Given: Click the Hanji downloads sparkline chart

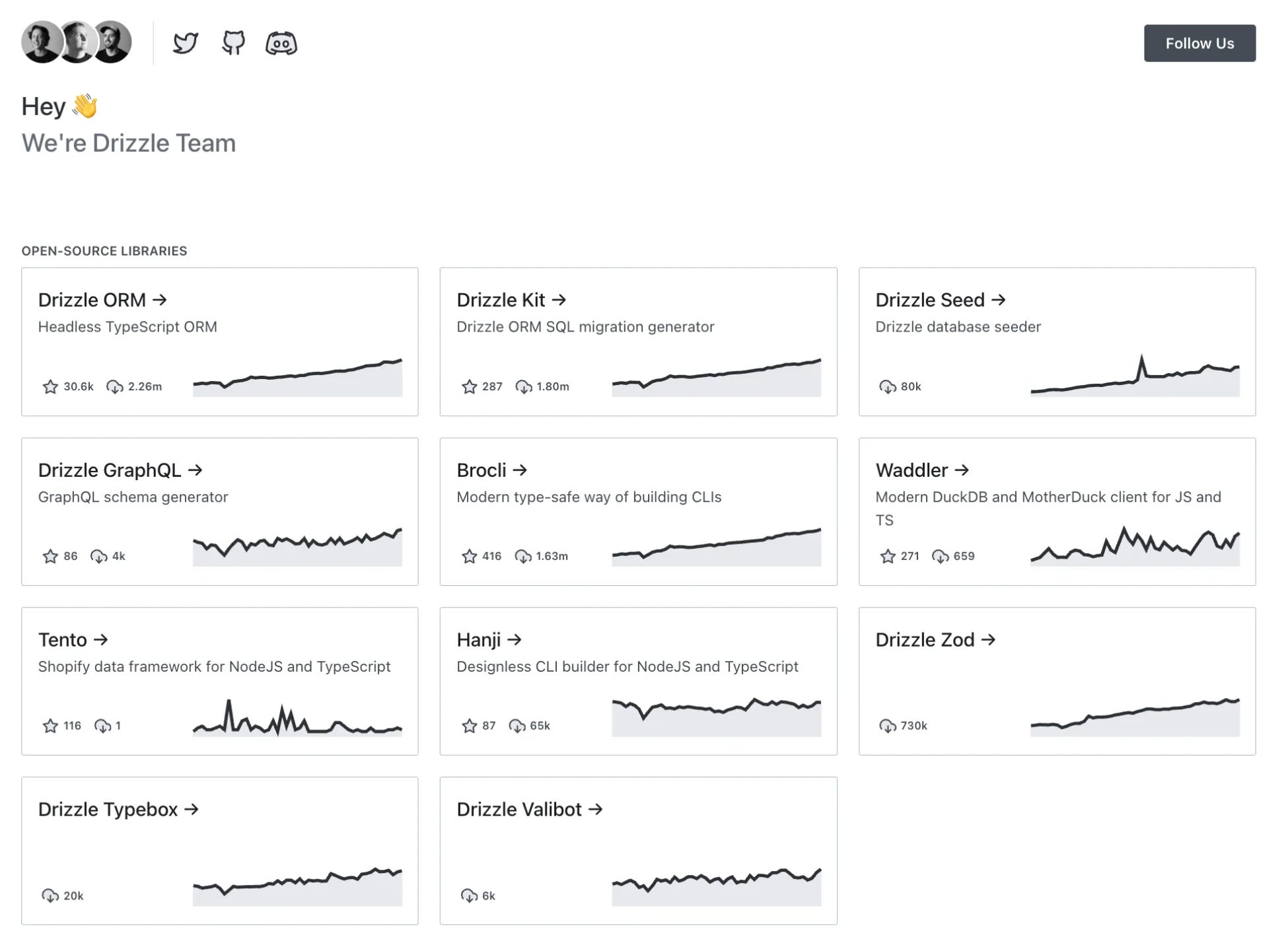Looking at the screenshot, I should click(717, 717).
